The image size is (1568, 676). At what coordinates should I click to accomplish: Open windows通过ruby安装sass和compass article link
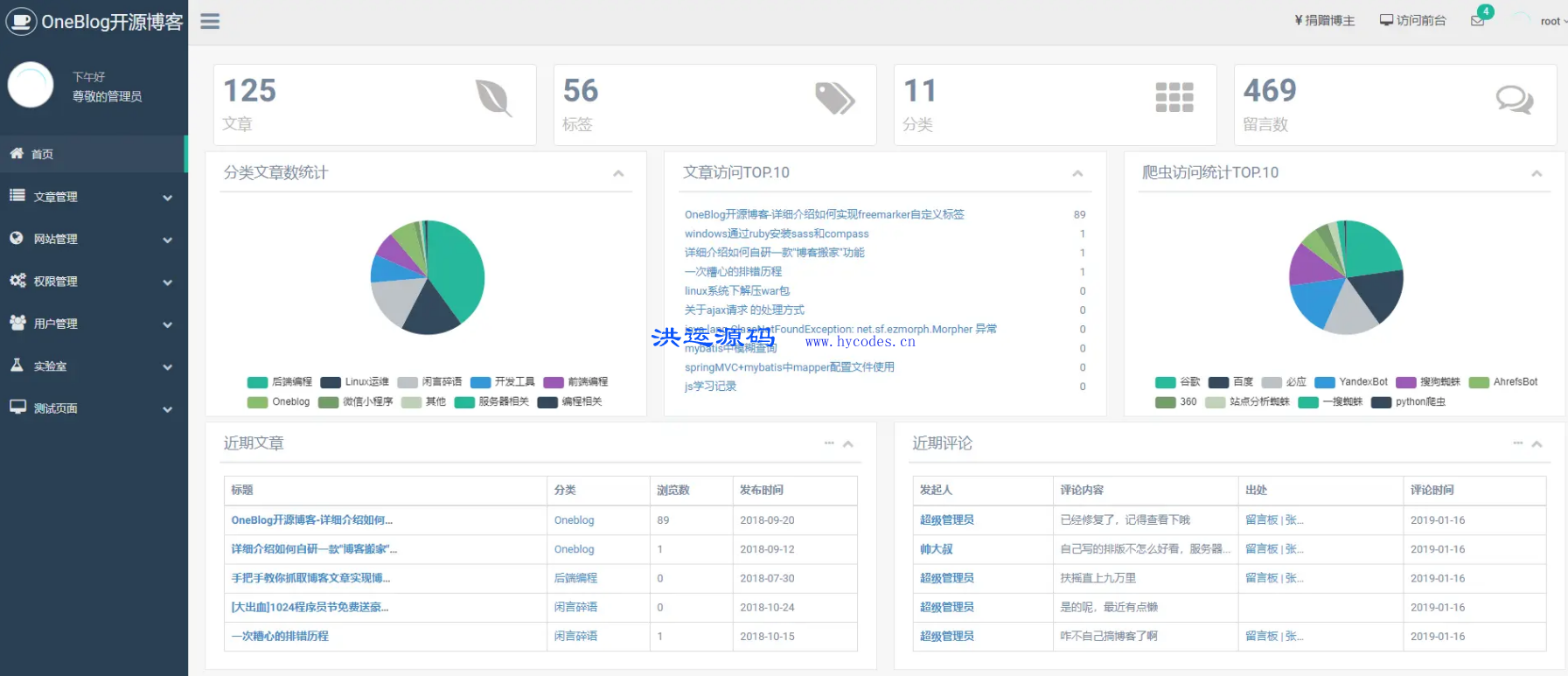point(777,233)
